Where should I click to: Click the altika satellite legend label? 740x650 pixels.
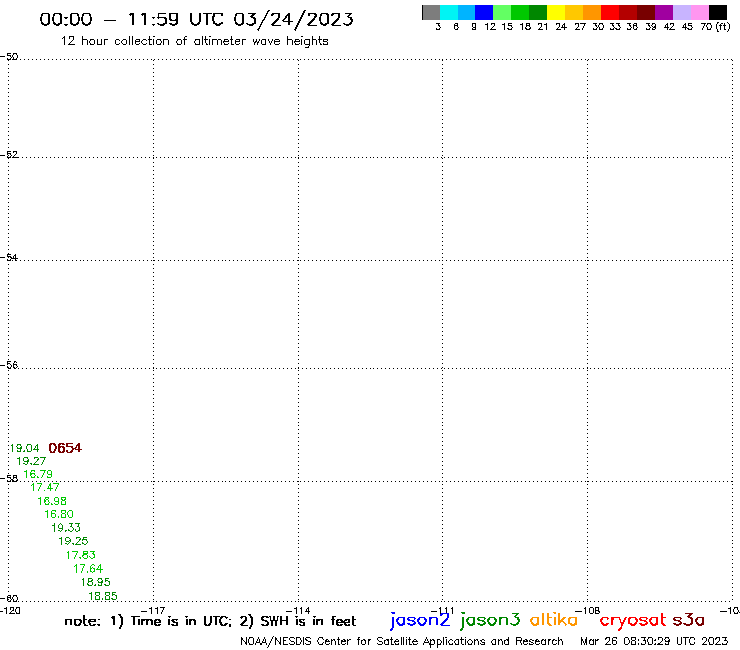[554, 620]
